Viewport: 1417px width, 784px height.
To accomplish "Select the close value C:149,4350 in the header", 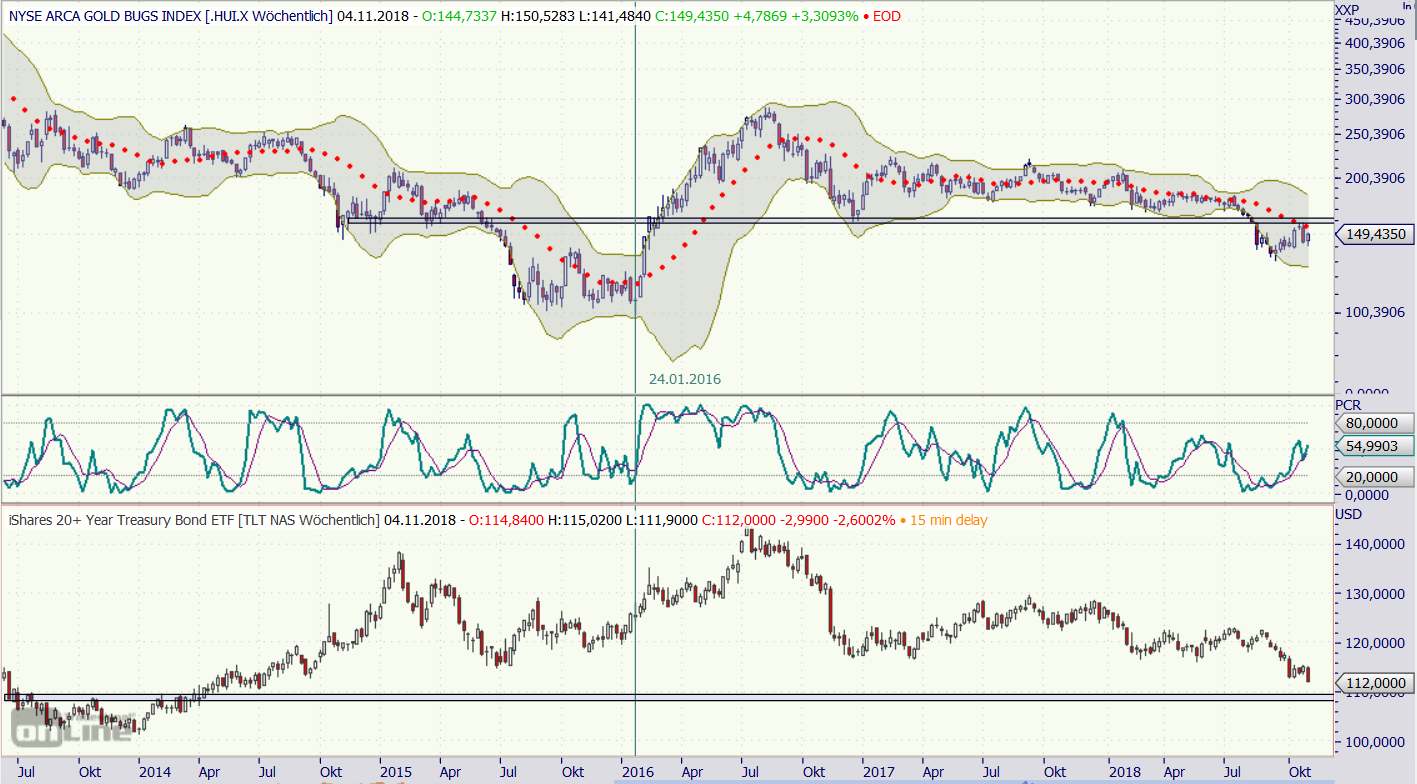I will [x=693, y=15].
